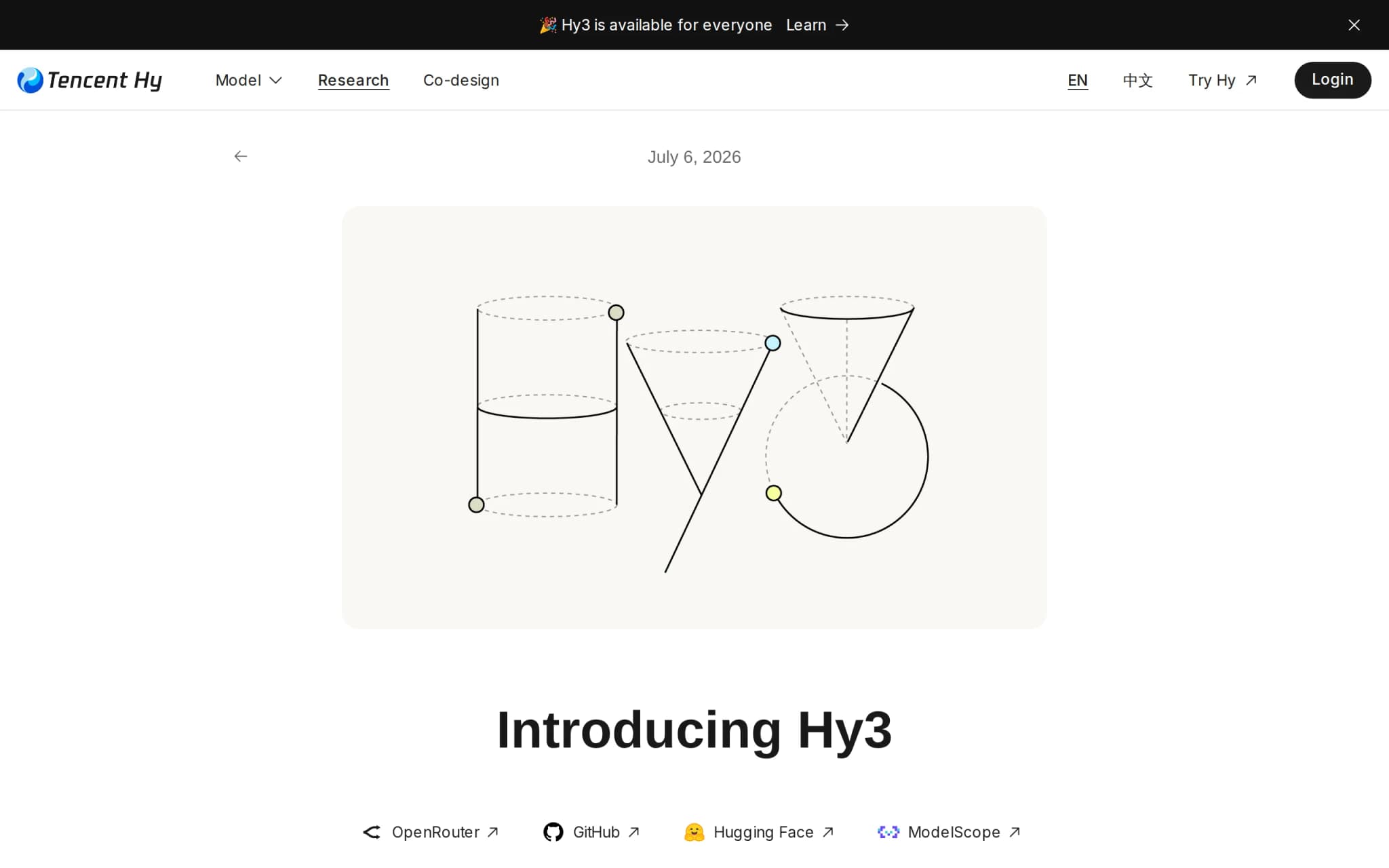Click the ModelScope logo icon
The height and width of the screenshot is (868, 1389).
pos(888,832)
